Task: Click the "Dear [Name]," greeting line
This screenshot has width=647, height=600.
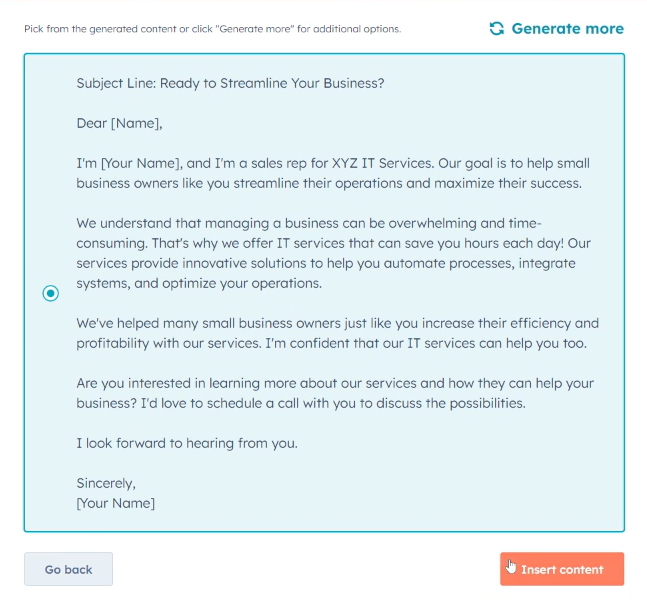Action: (119, 124)
